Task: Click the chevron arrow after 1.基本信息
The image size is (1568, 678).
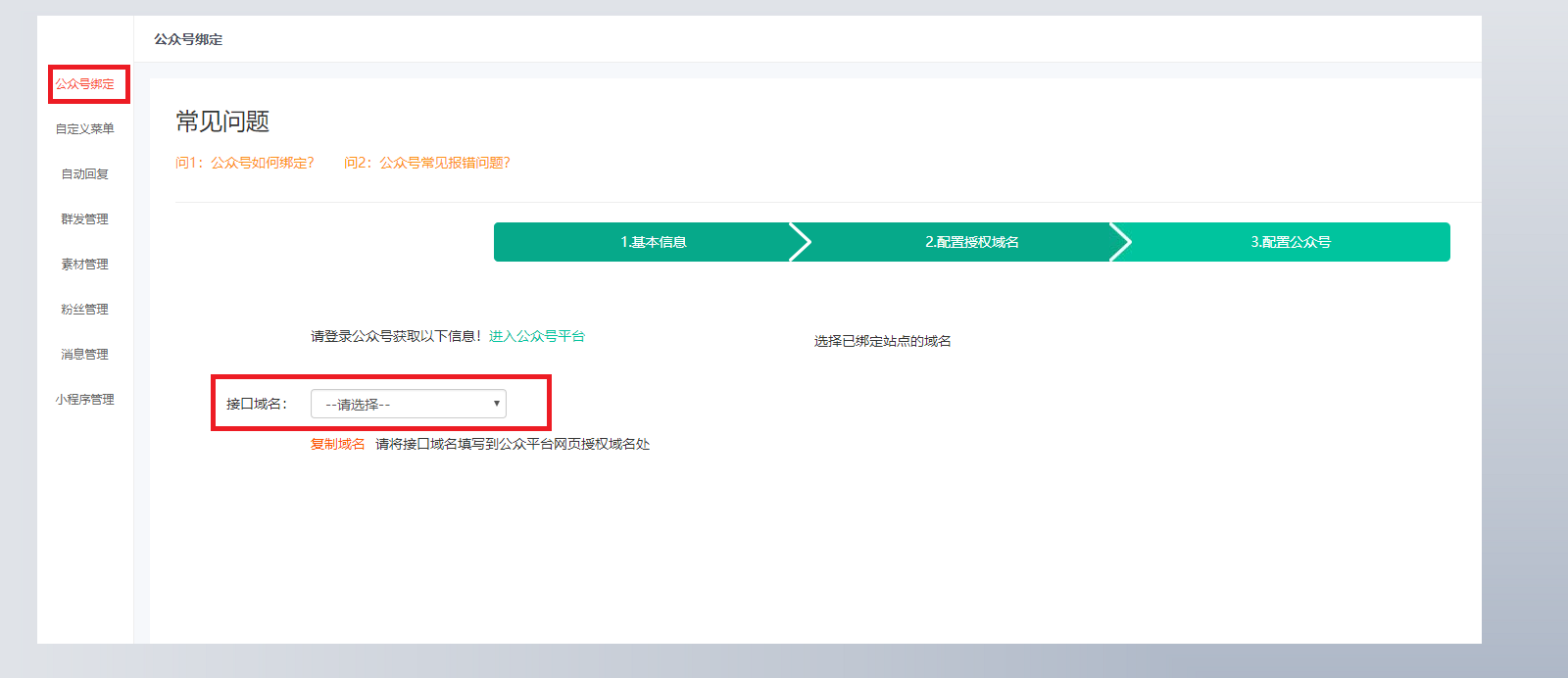Action: pos(801,242)
